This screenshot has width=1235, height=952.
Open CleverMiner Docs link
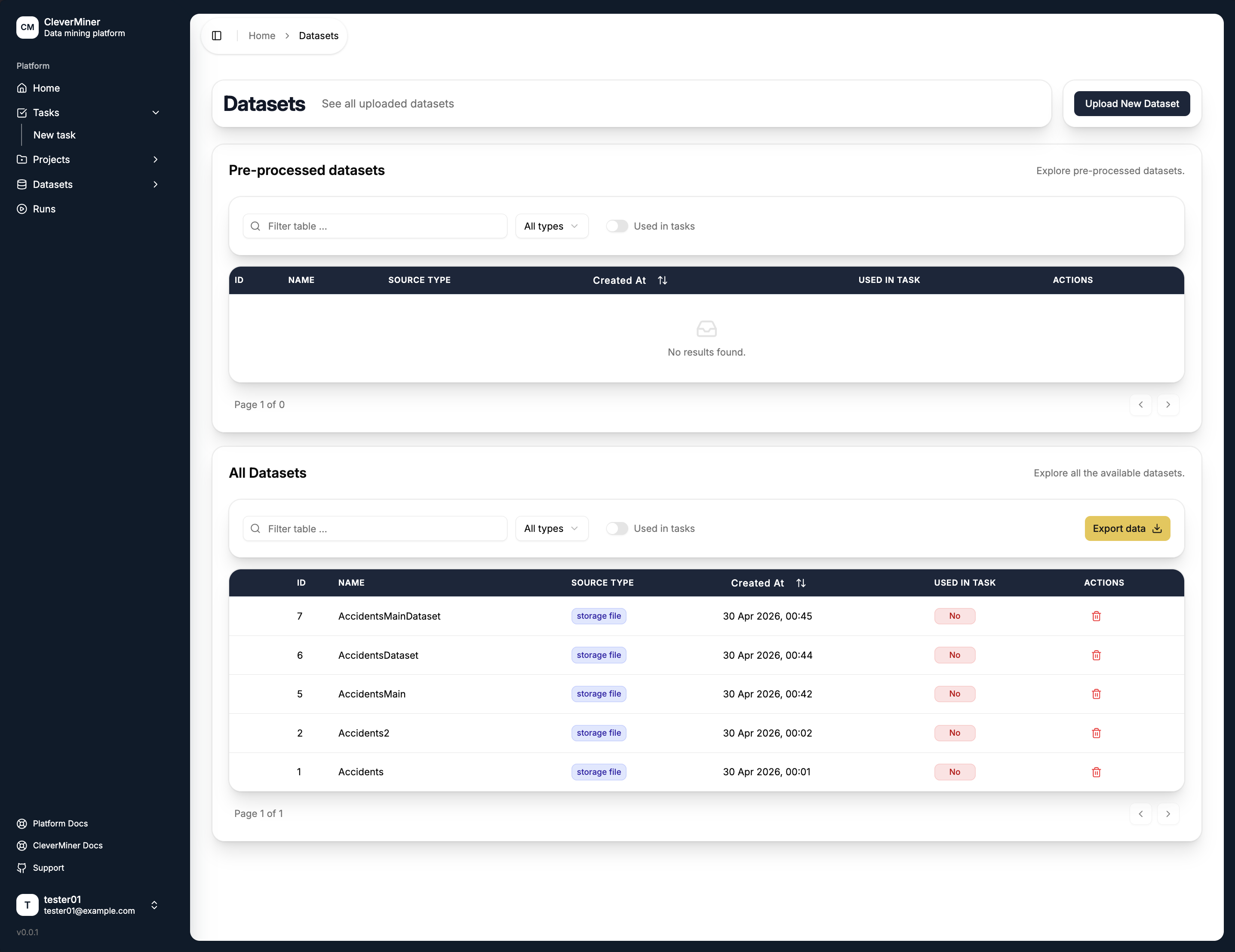pos(67,845)
